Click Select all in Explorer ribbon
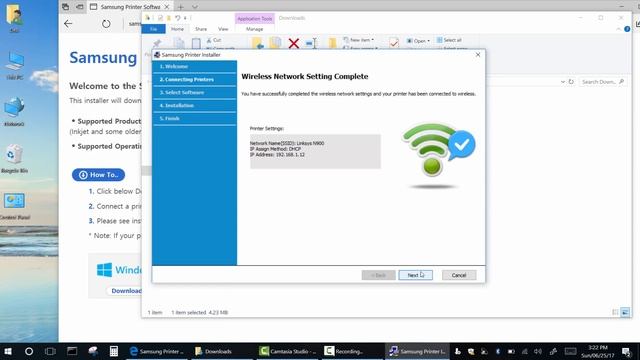This screenshot has height=360, width=640. (x=449, y=40)
